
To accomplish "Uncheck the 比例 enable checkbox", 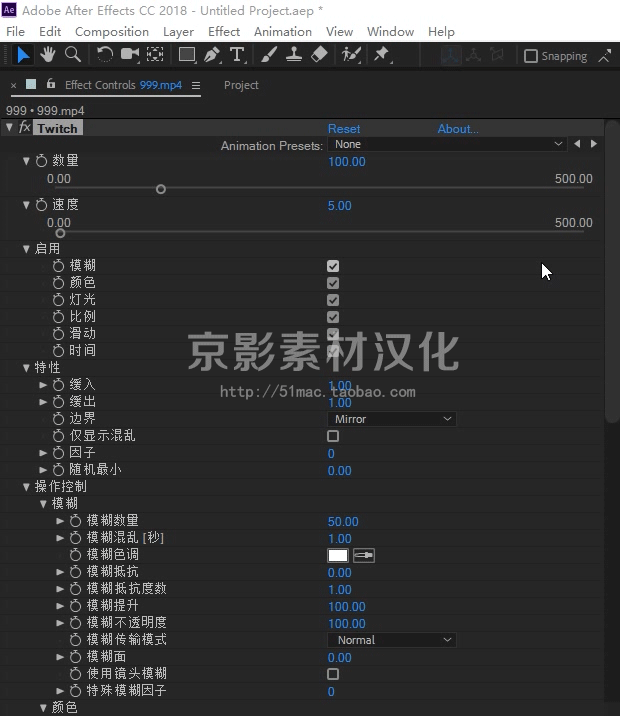I will [333, 317].
